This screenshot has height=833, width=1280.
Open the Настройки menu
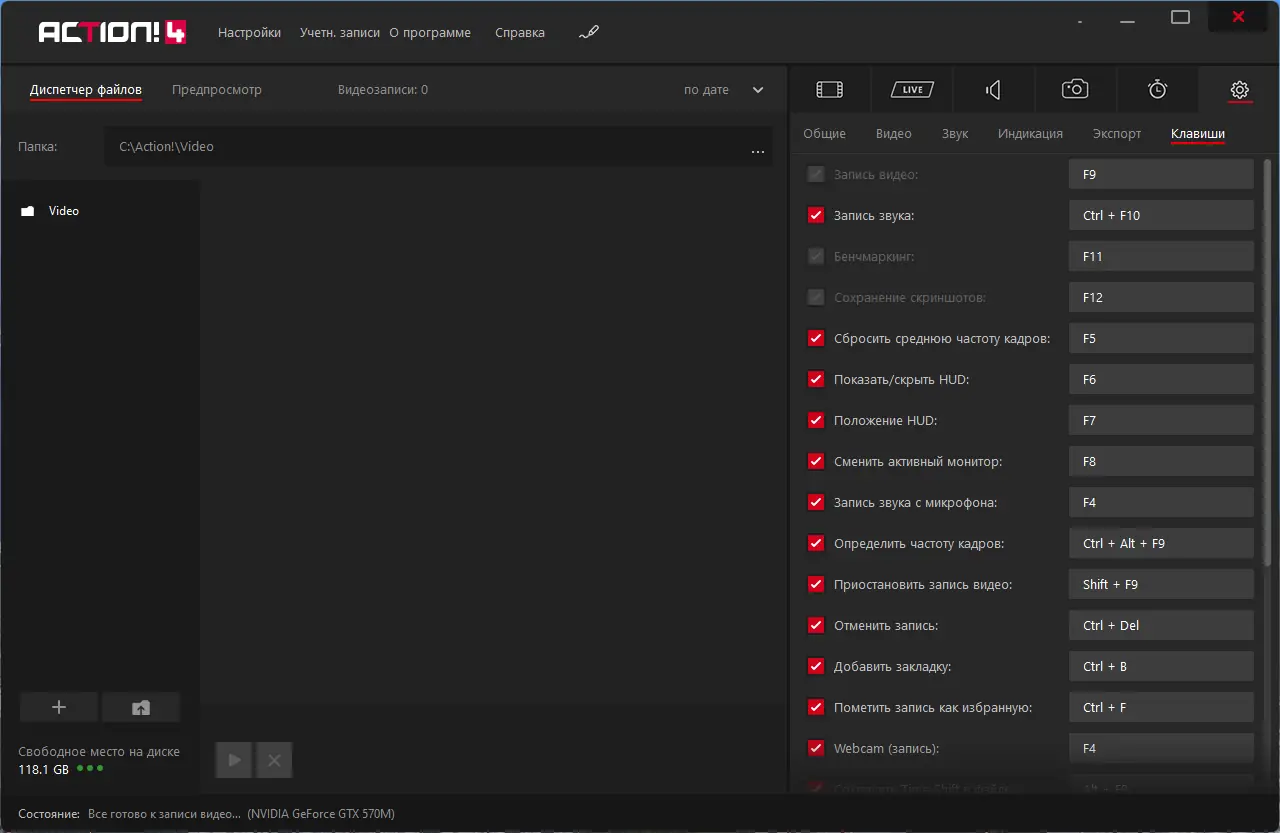coord(249,32)
